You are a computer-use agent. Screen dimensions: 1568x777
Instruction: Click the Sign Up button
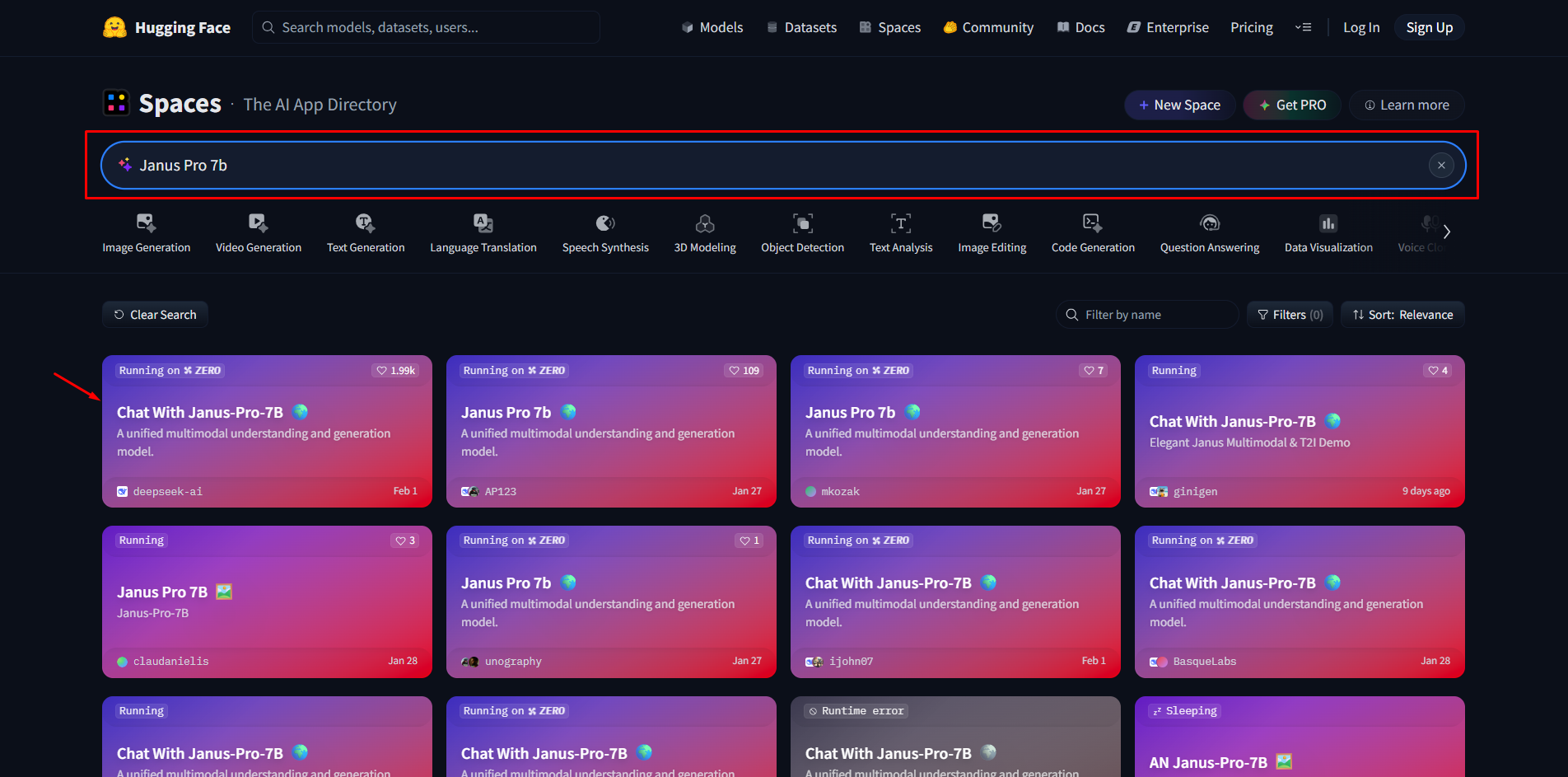[1430, 27]
